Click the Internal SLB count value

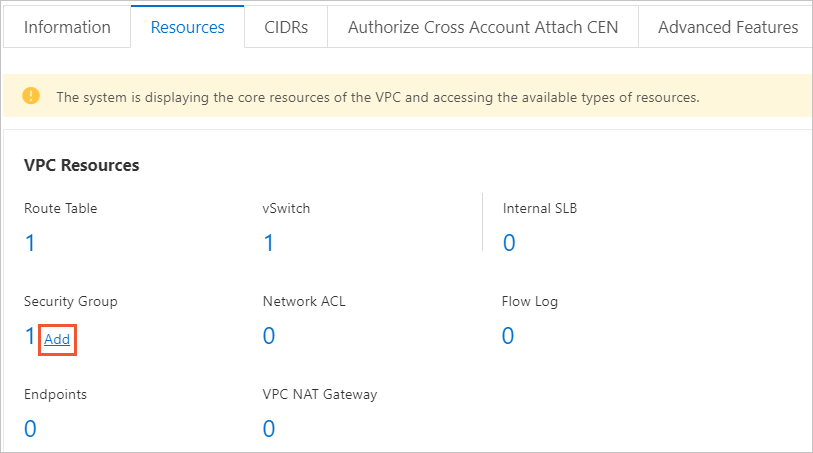point(509,243)
